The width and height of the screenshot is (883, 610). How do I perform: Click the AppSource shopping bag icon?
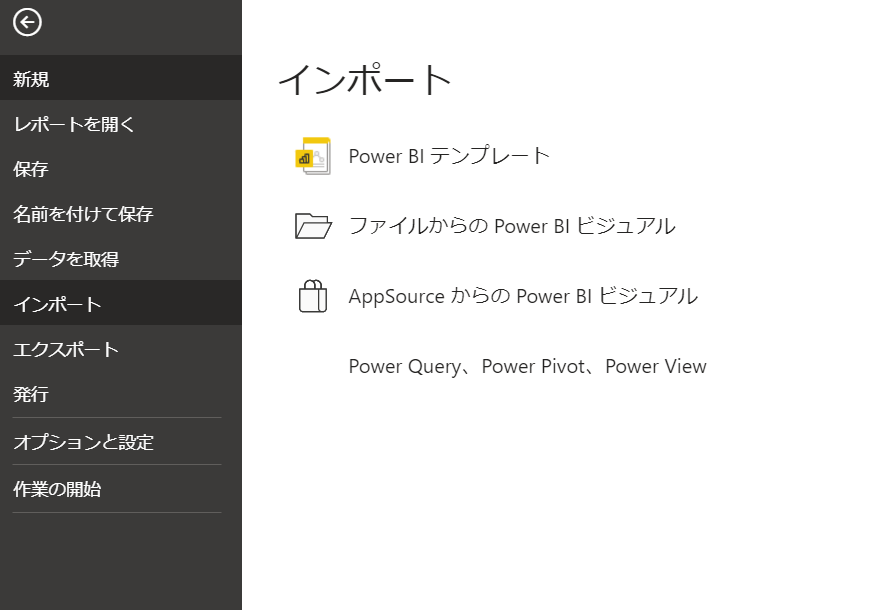pyautogui.click(x=313, y=296)
